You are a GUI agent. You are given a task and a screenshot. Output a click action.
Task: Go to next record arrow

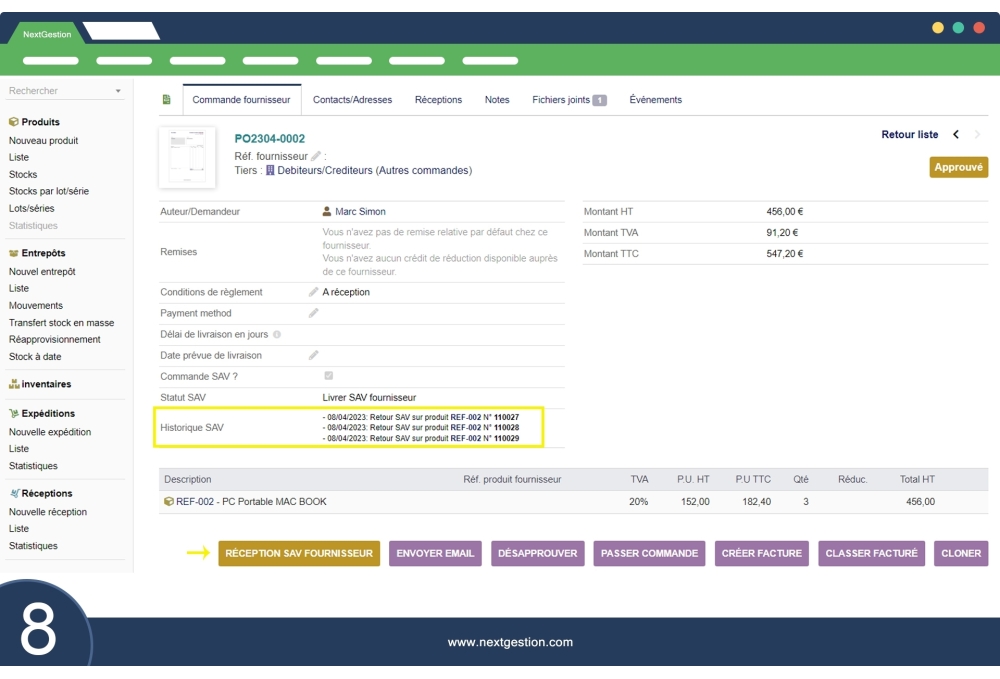(x=977, y=135)
